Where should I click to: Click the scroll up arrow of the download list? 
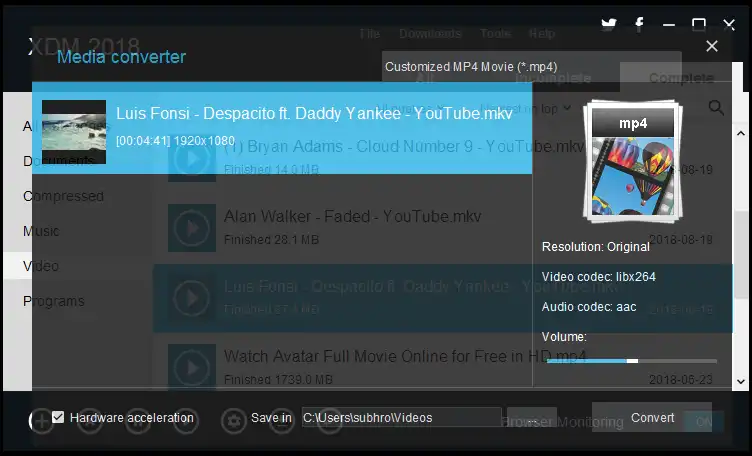740,133
